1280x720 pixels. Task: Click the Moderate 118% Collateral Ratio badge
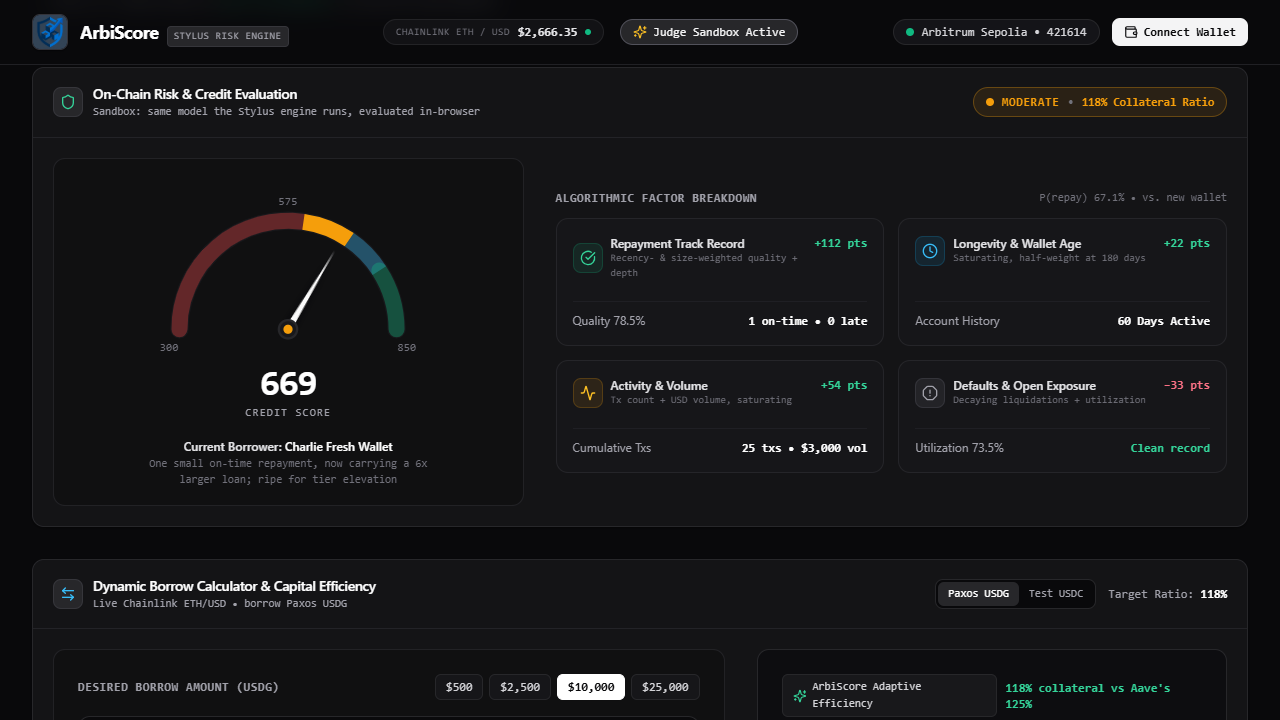[x=1100, y=102]
